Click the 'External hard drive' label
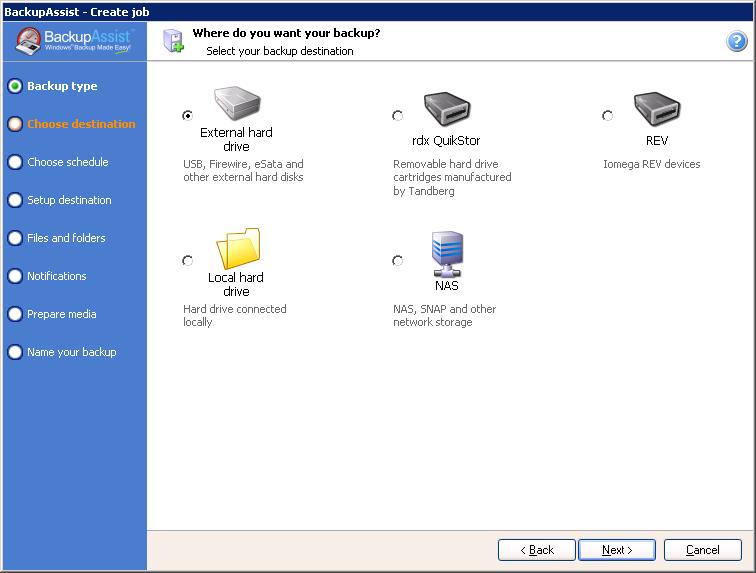The image size is (756, 573). pyautogui.click(x=236, y=139)
